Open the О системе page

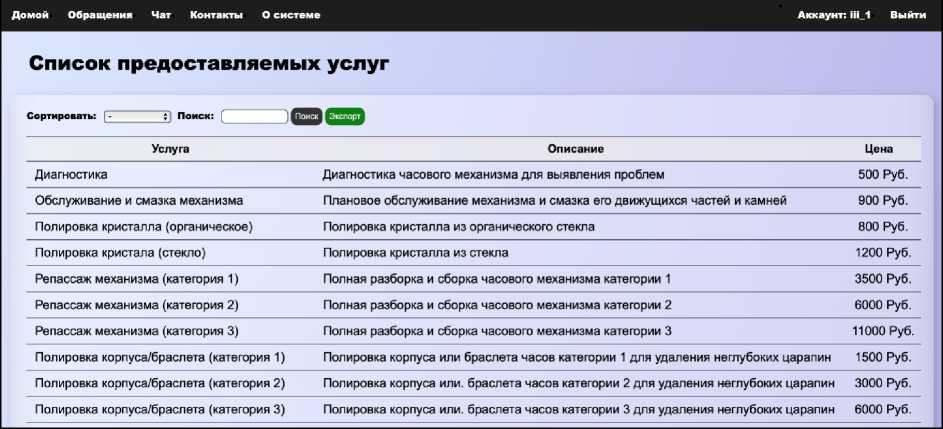tap(291, 15)
